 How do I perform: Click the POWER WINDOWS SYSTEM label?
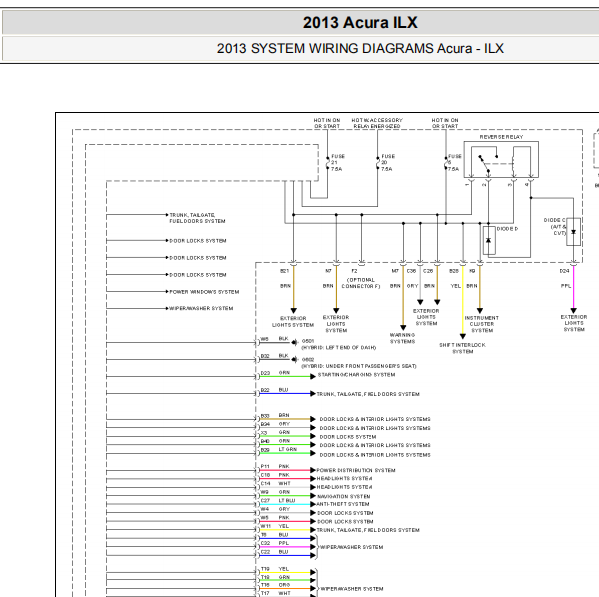(204, 292)
